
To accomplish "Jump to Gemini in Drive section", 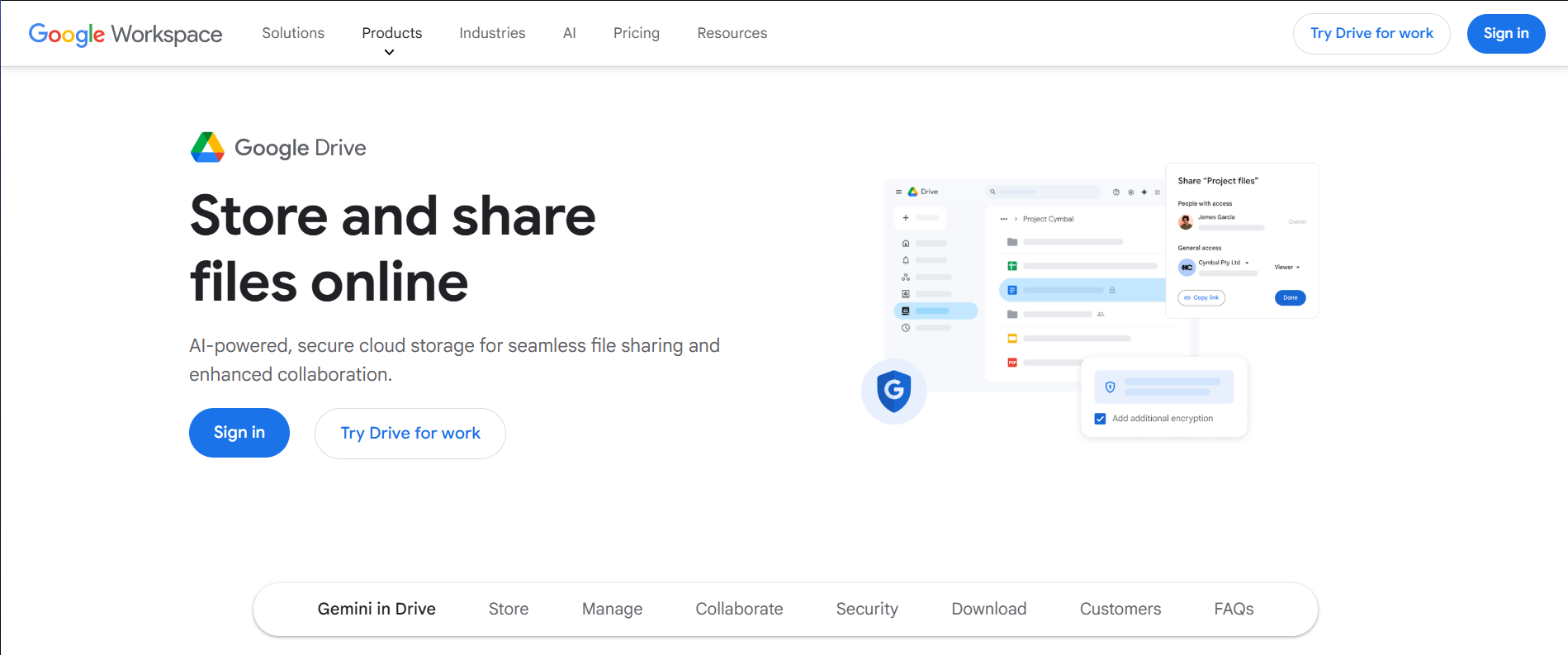I will point(377,609).
